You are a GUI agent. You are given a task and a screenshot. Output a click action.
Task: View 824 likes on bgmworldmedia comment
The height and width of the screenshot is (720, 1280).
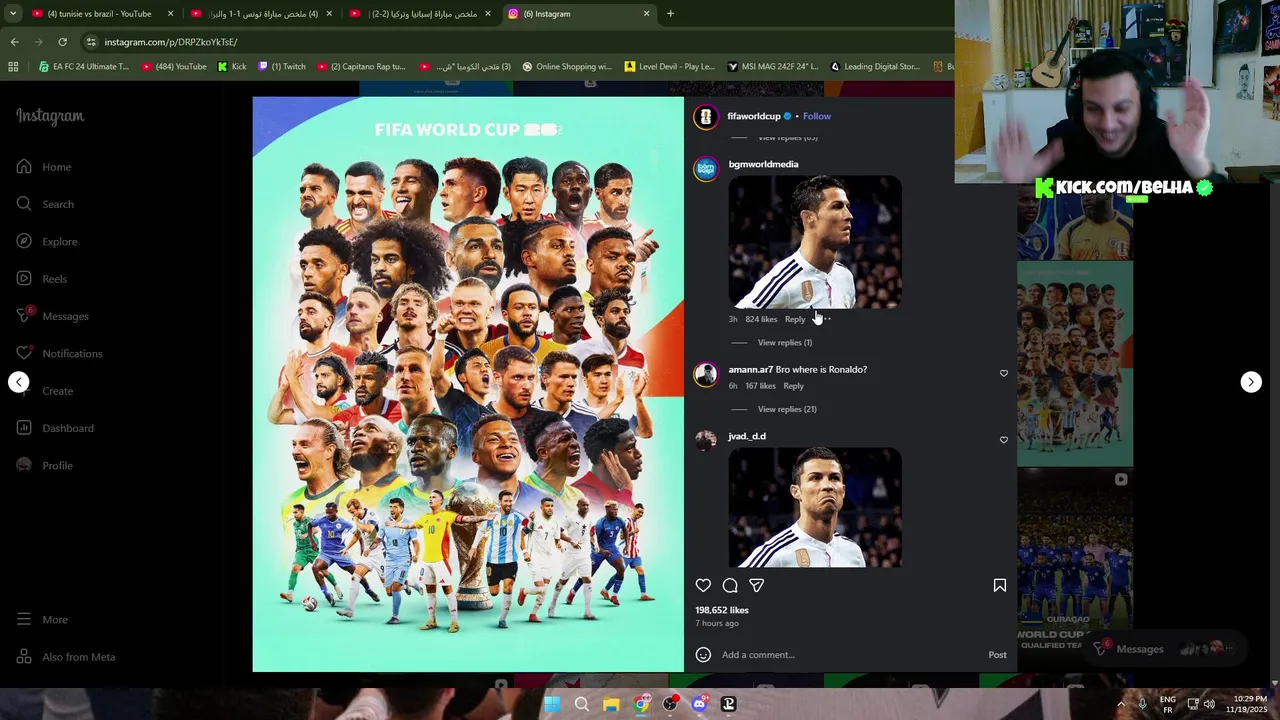point(761,319)
